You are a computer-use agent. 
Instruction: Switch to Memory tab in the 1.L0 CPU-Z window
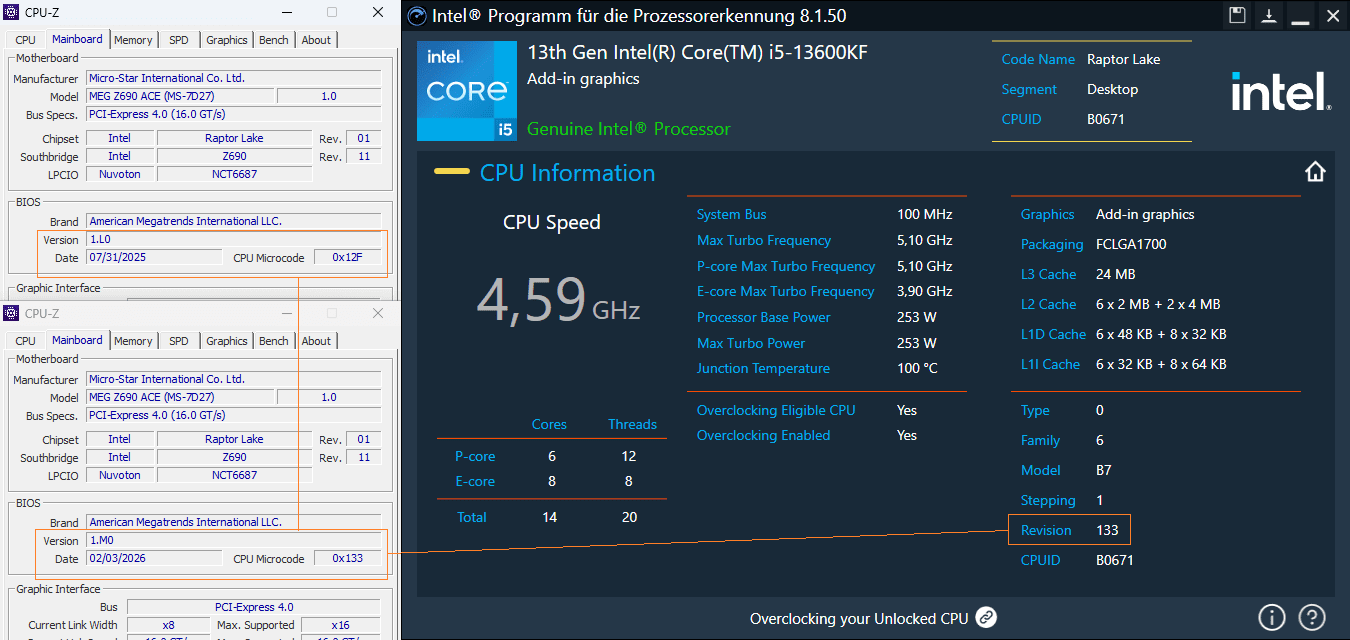pos(133,40)
